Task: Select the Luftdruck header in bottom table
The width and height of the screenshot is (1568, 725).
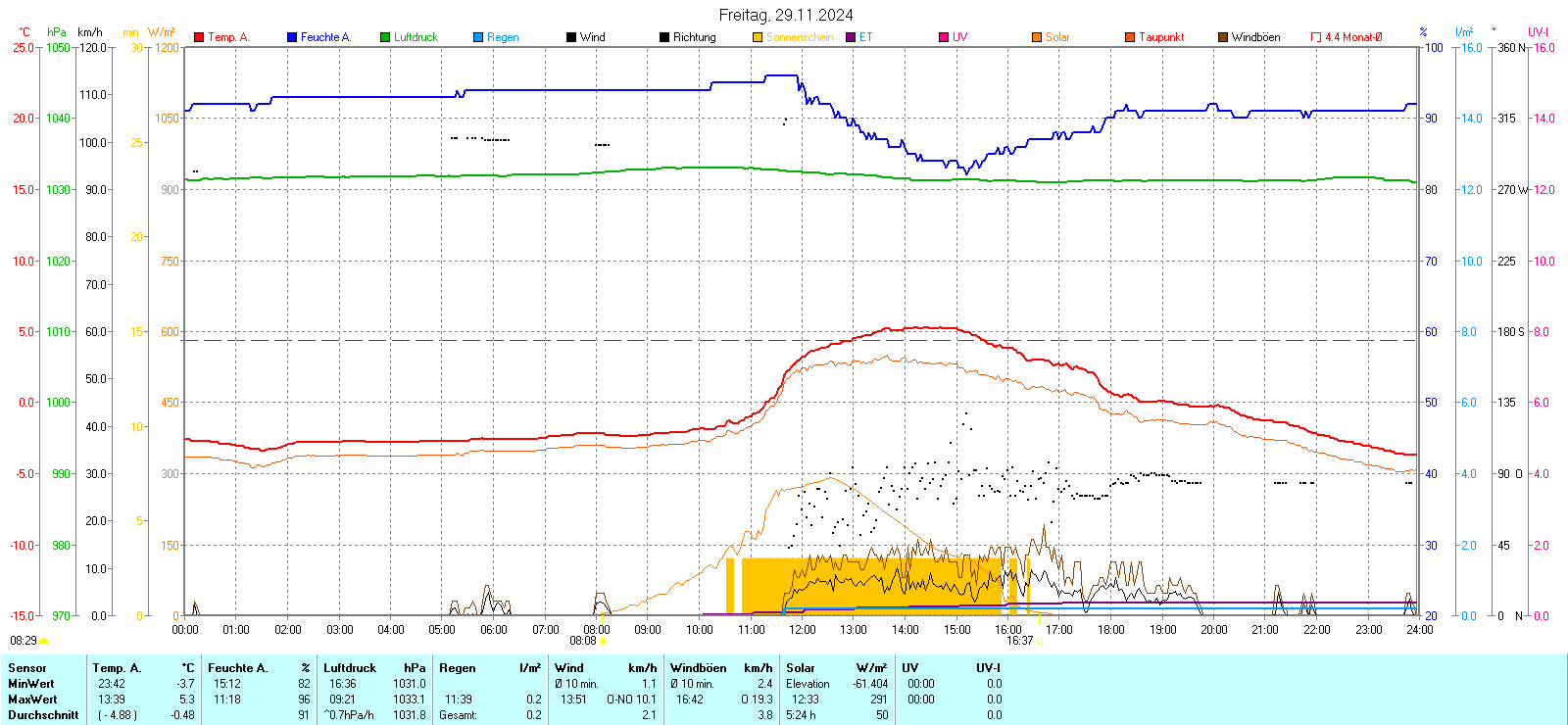Action: [x=350, y=668]
